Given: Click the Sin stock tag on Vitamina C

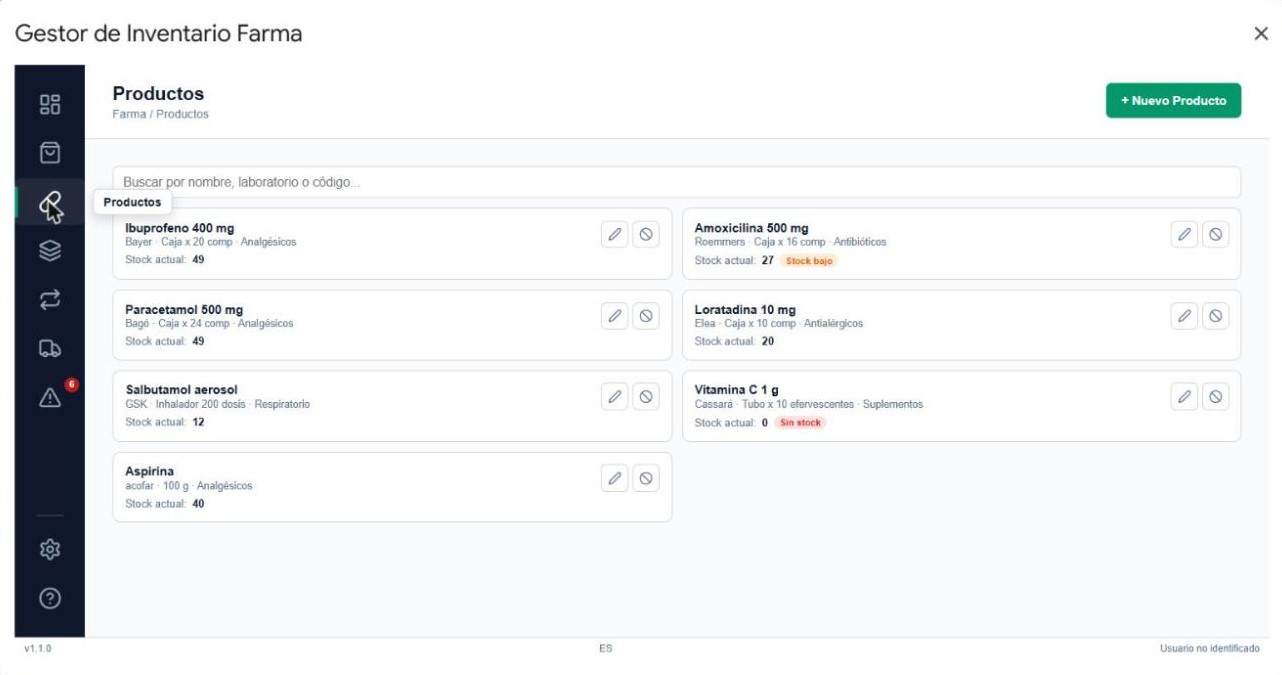Looking at the screenshot, I should (800, 423).
